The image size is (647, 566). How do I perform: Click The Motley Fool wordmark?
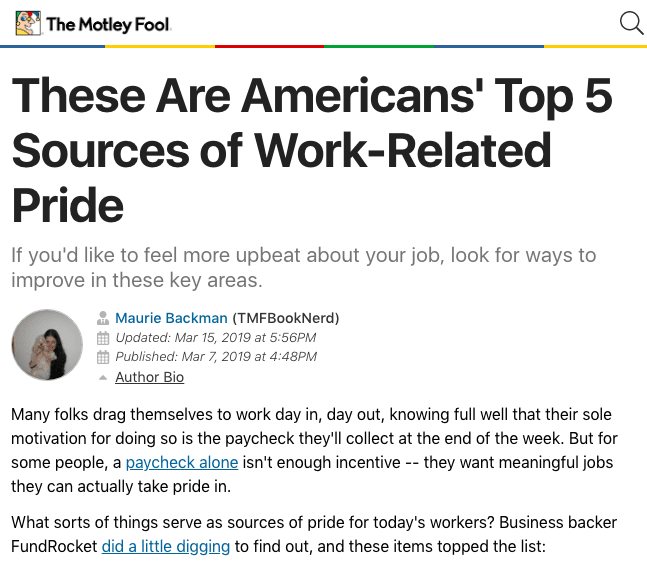coord(108,24)
